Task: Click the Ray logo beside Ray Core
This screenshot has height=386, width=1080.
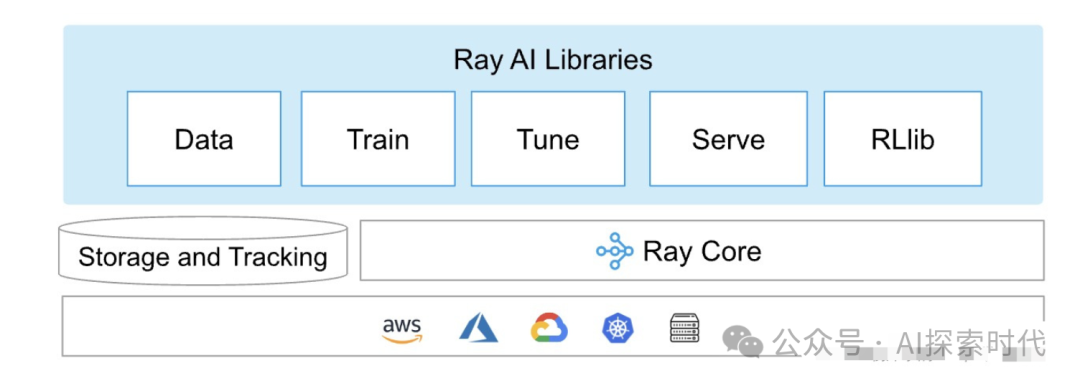Action: [x=614, y=252]
